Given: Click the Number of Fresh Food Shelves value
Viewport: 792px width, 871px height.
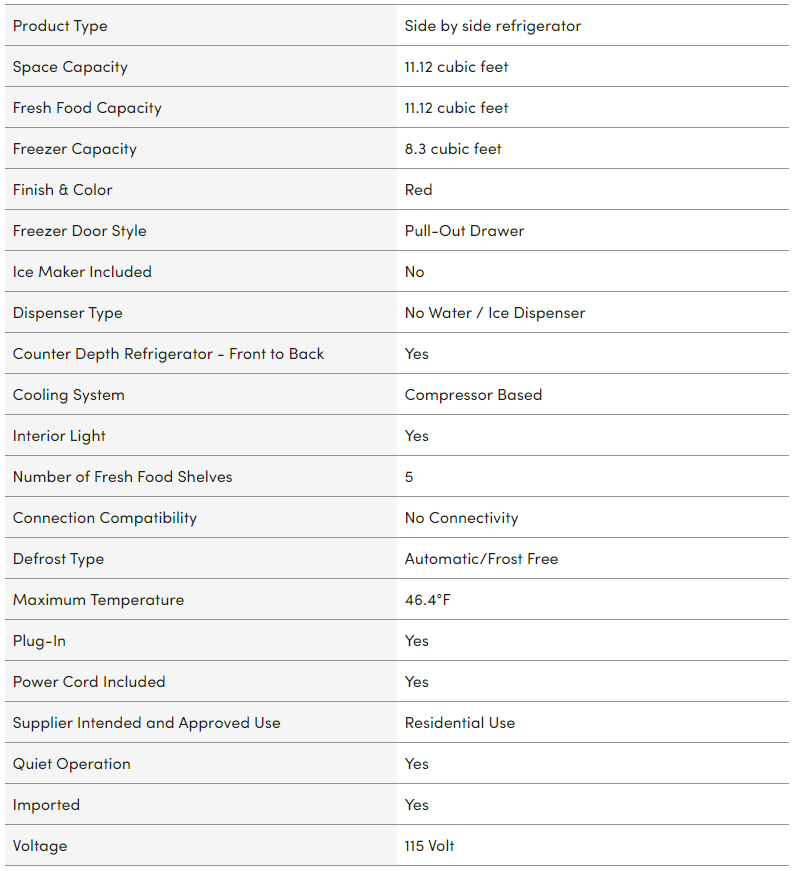Looking at the screenshot, I should (409, 477).
